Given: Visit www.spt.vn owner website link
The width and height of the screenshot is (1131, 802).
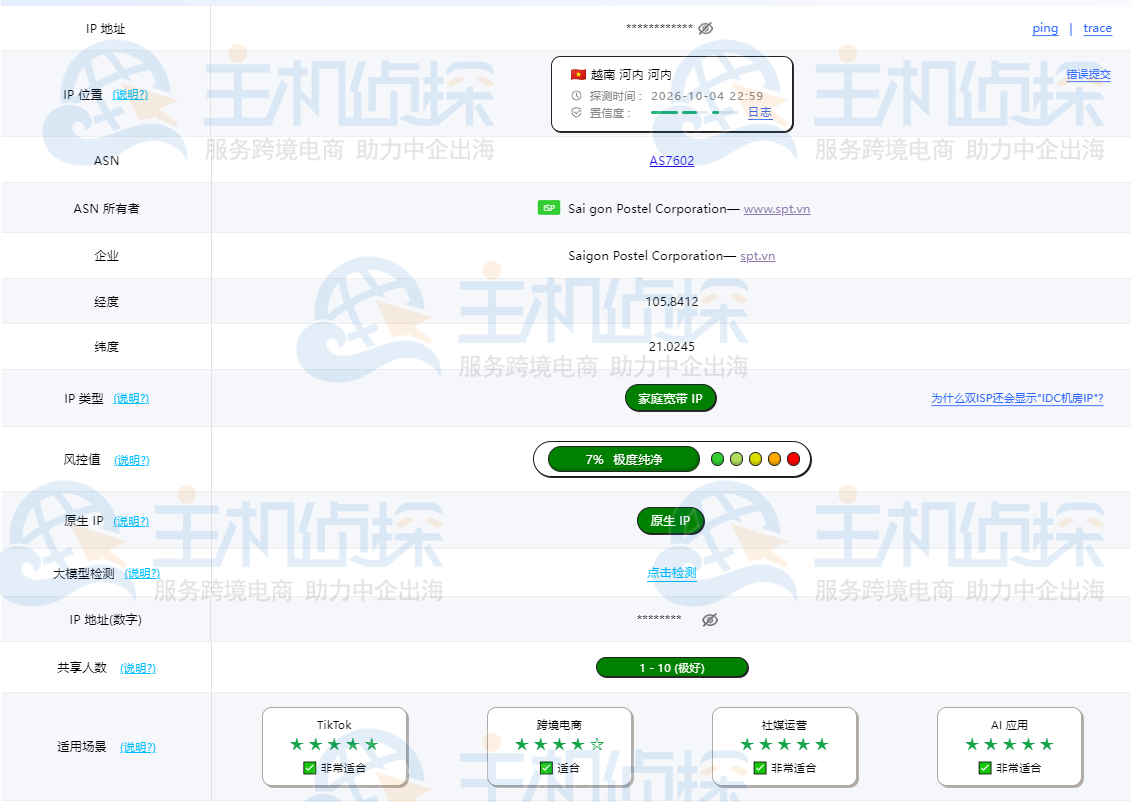Looking at the screenshot, I should [x=777, y=209].
